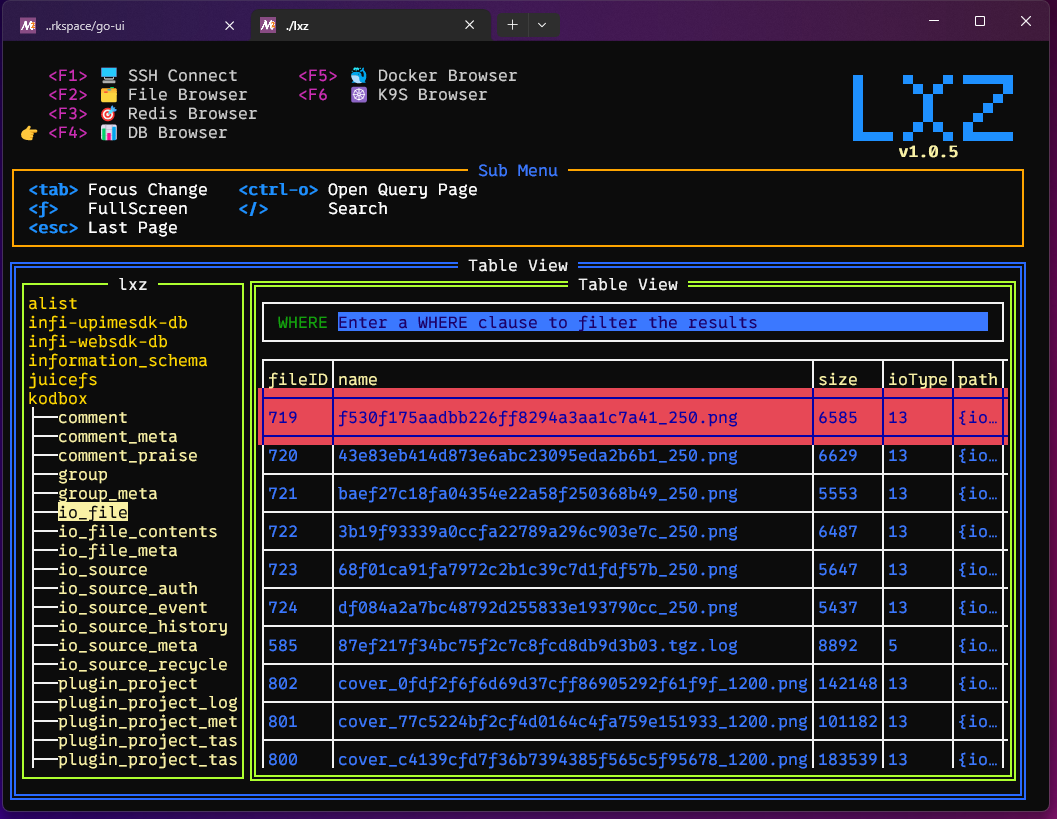Select the ./lxz terminal tab
The height and width of the screenshot is (819, 1057).
[x=369, y=26]
